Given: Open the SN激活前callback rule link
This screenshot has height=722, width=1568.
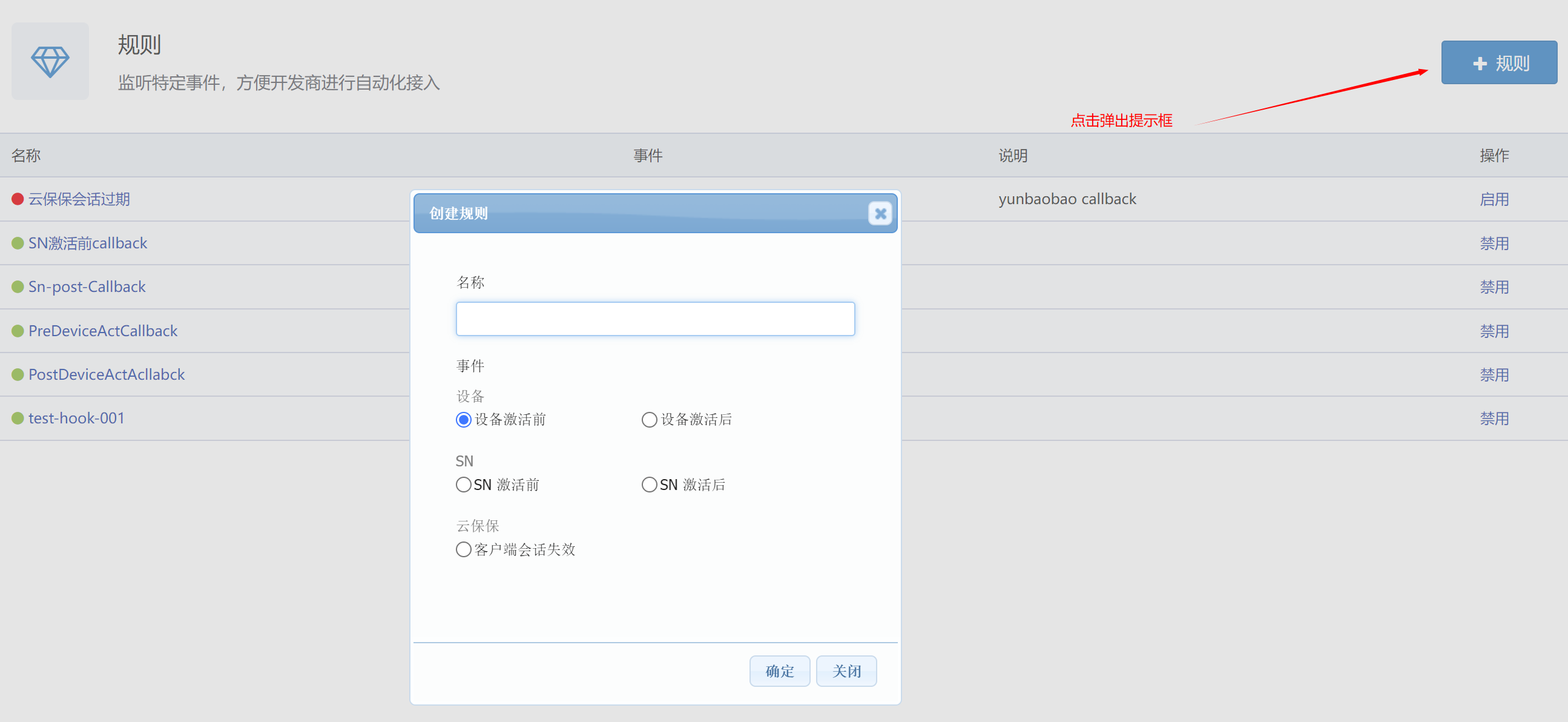Looking at the screenshot, I should (x=88, y=243).
